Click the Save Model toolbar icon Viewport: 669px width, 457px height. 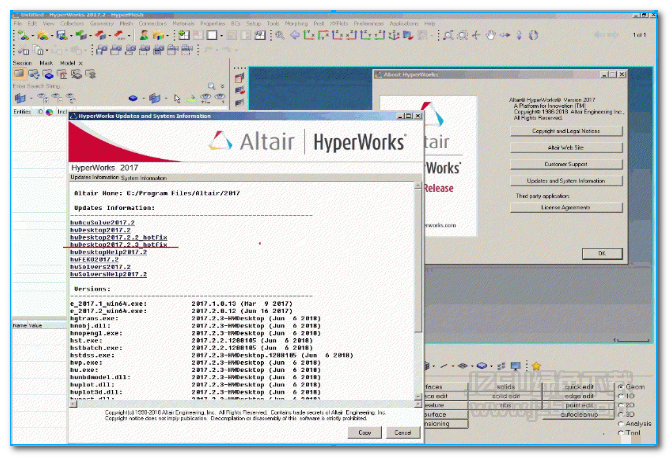click(x=61, y=35)
